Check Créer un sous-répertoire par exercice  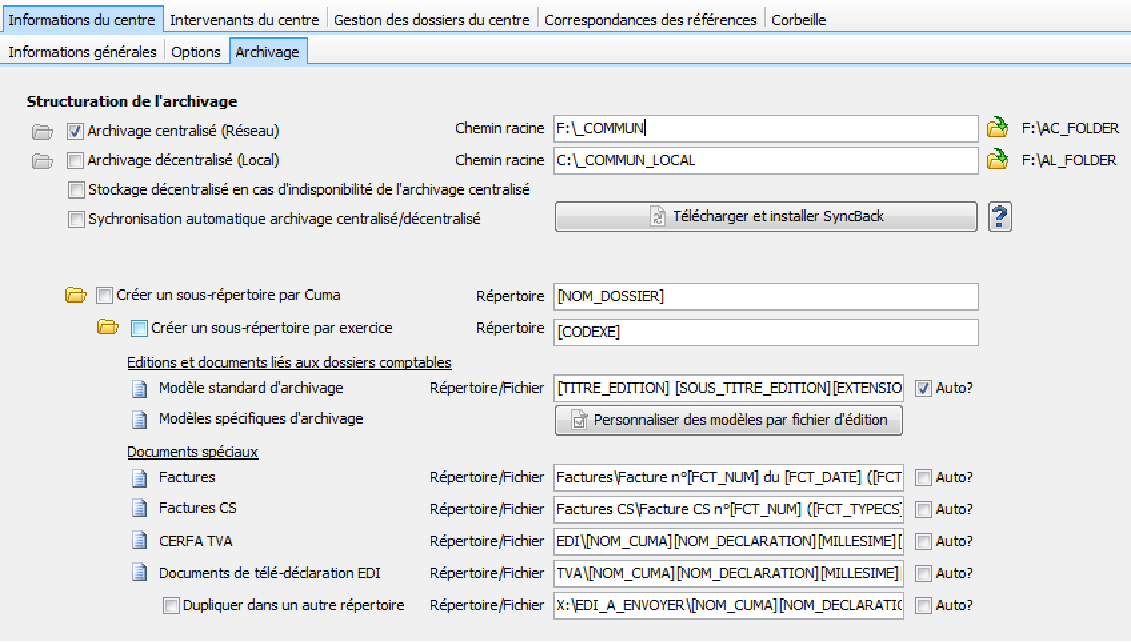(x=139, y=328)
